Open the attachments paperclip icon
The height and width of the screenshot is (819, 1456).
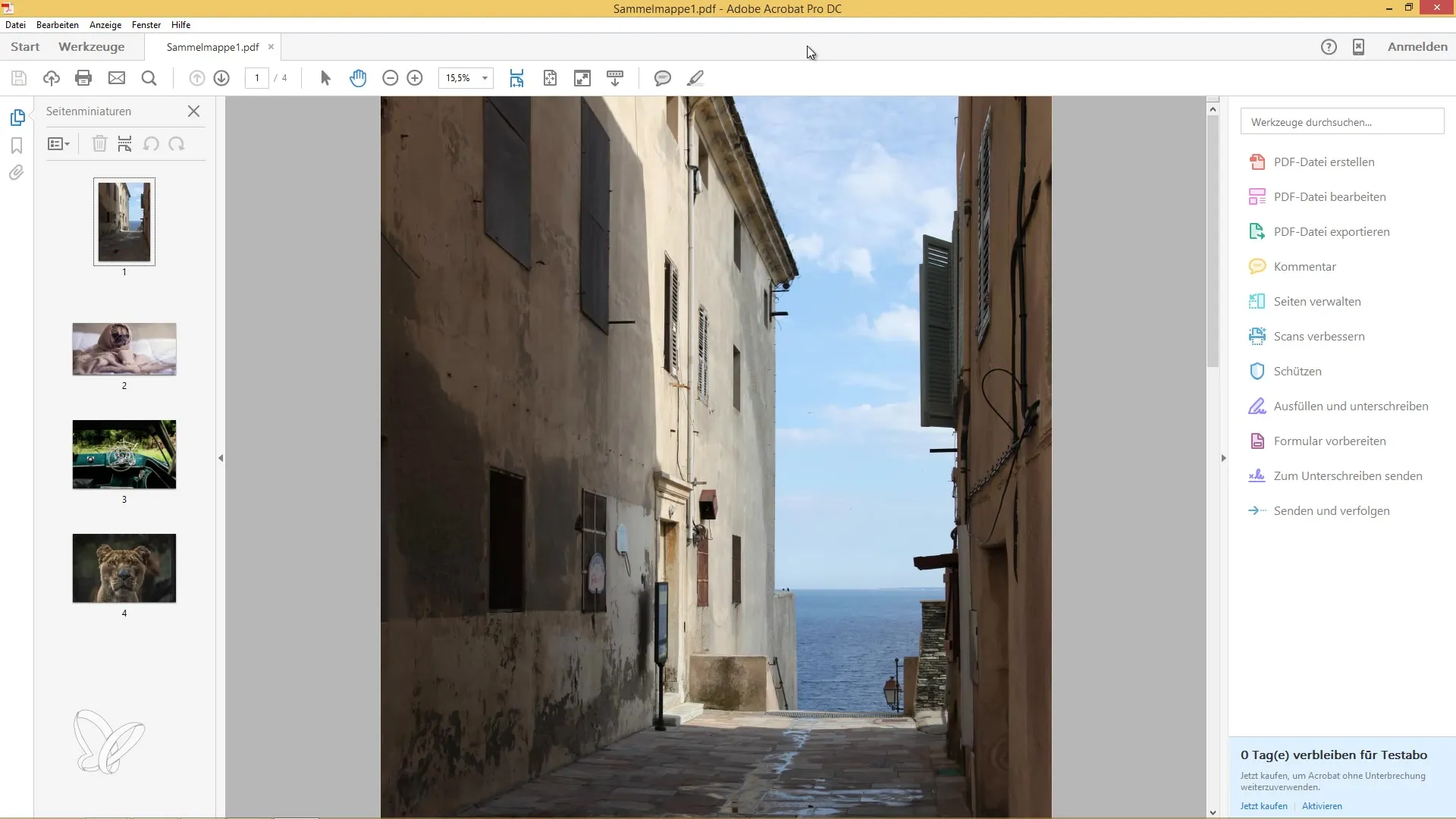(x=17, y=173)
